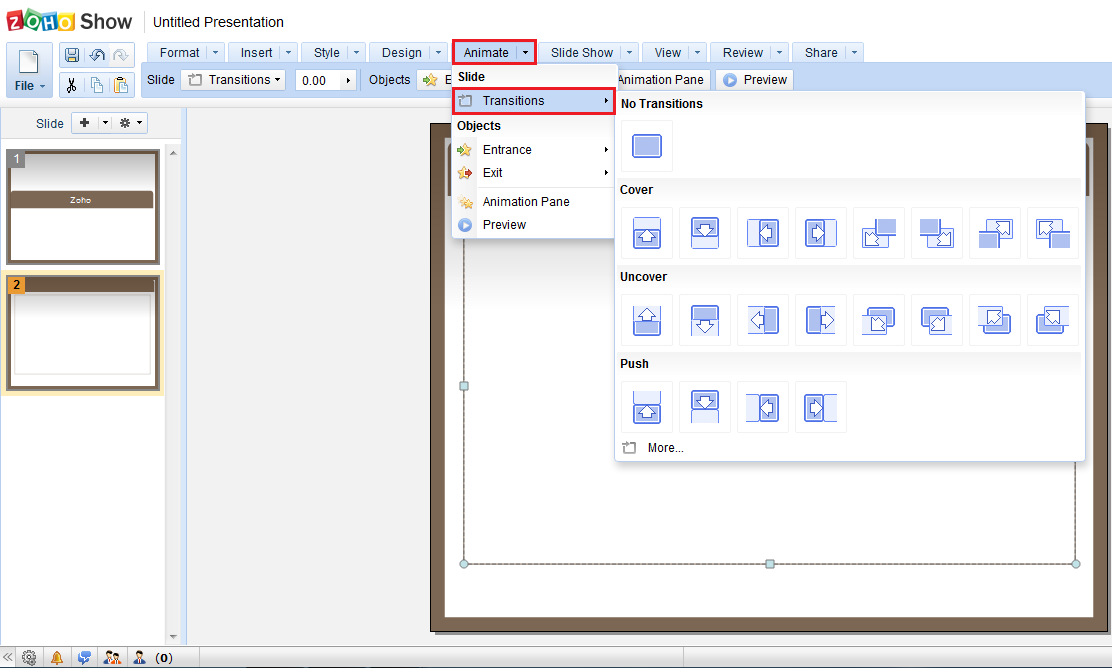
Task: Expand the Review menu arrow
Action: [x=779, y=52]
